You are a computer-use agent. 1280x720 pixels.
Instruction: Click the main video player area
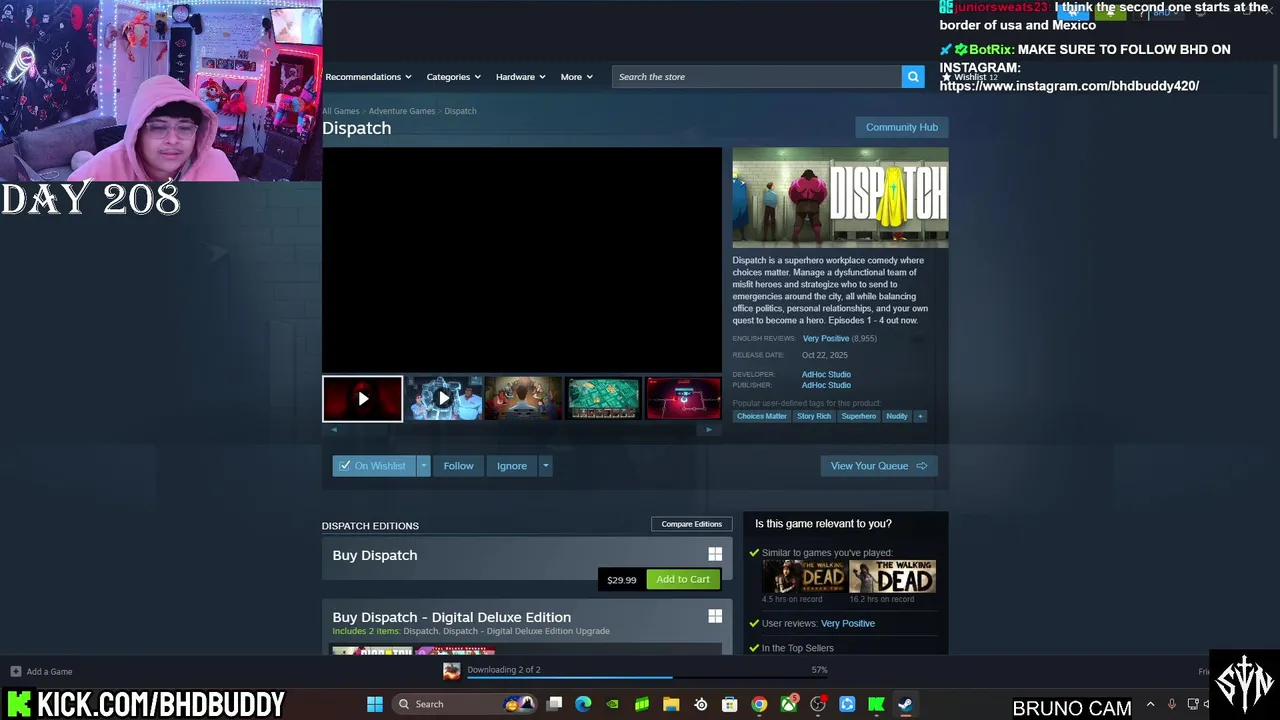pyautogui.click(x=522, y=260)
